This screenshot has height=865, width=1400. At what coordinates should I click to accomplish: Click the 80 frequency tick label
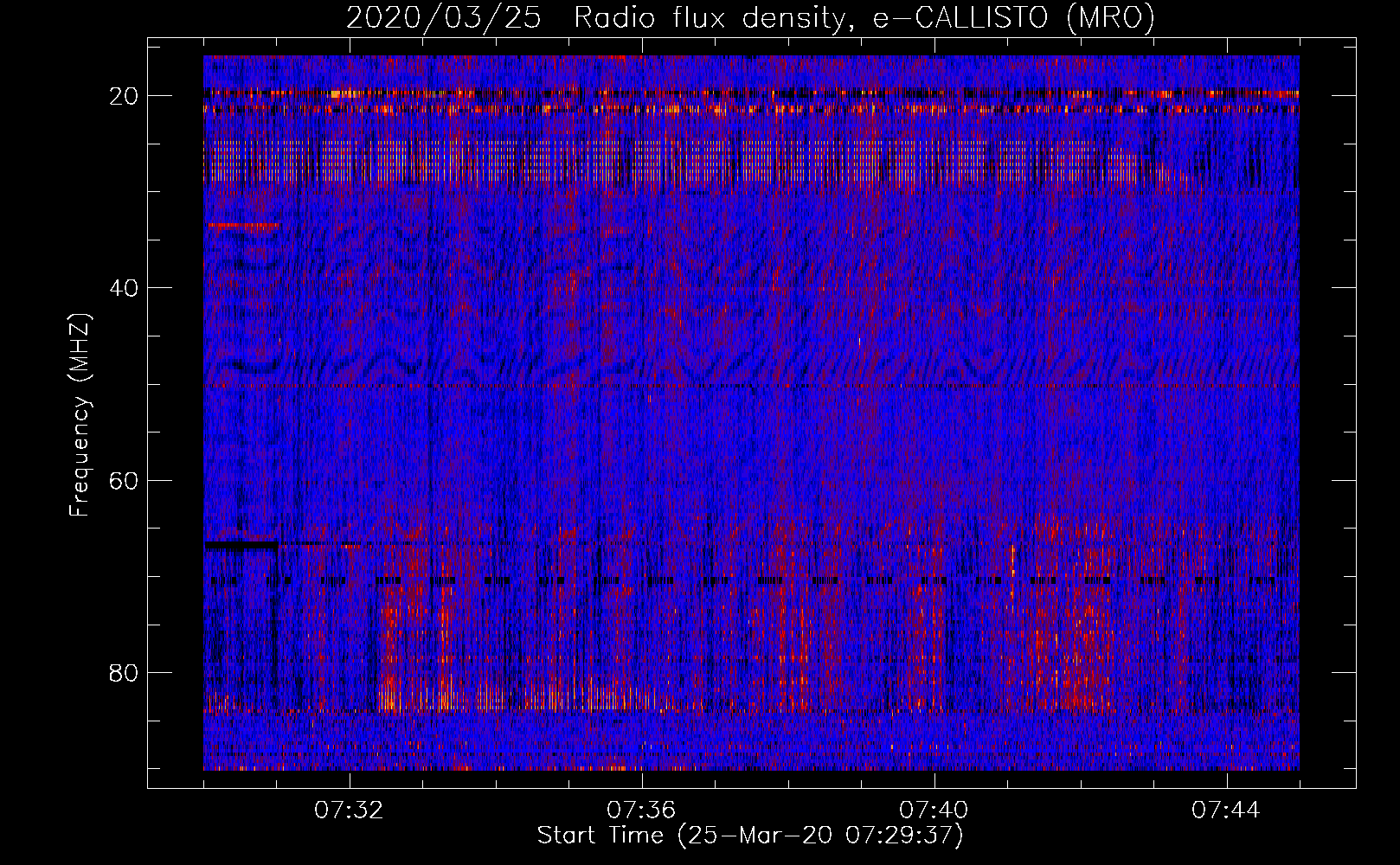tap(124, 672)
